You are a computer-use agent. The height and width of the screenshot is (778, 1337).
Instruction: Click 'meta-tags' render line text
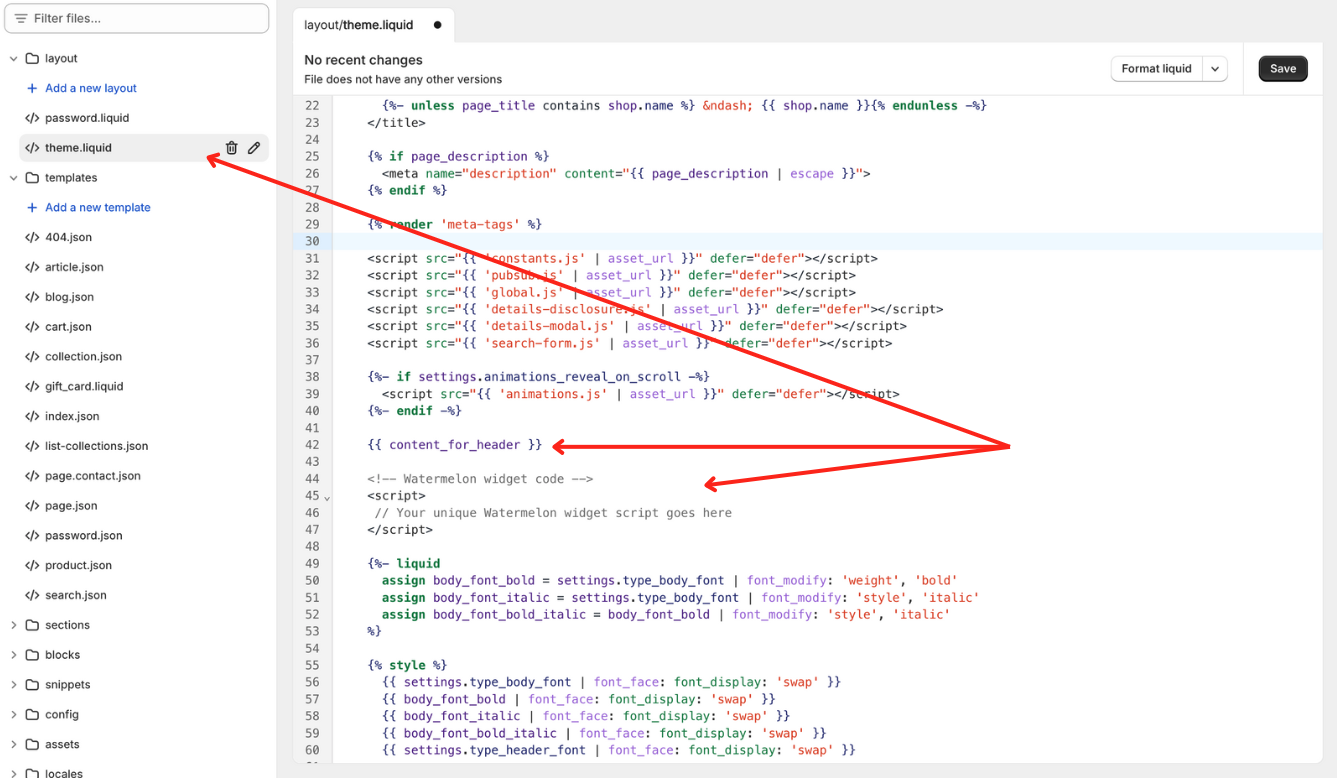coord(455,224)
